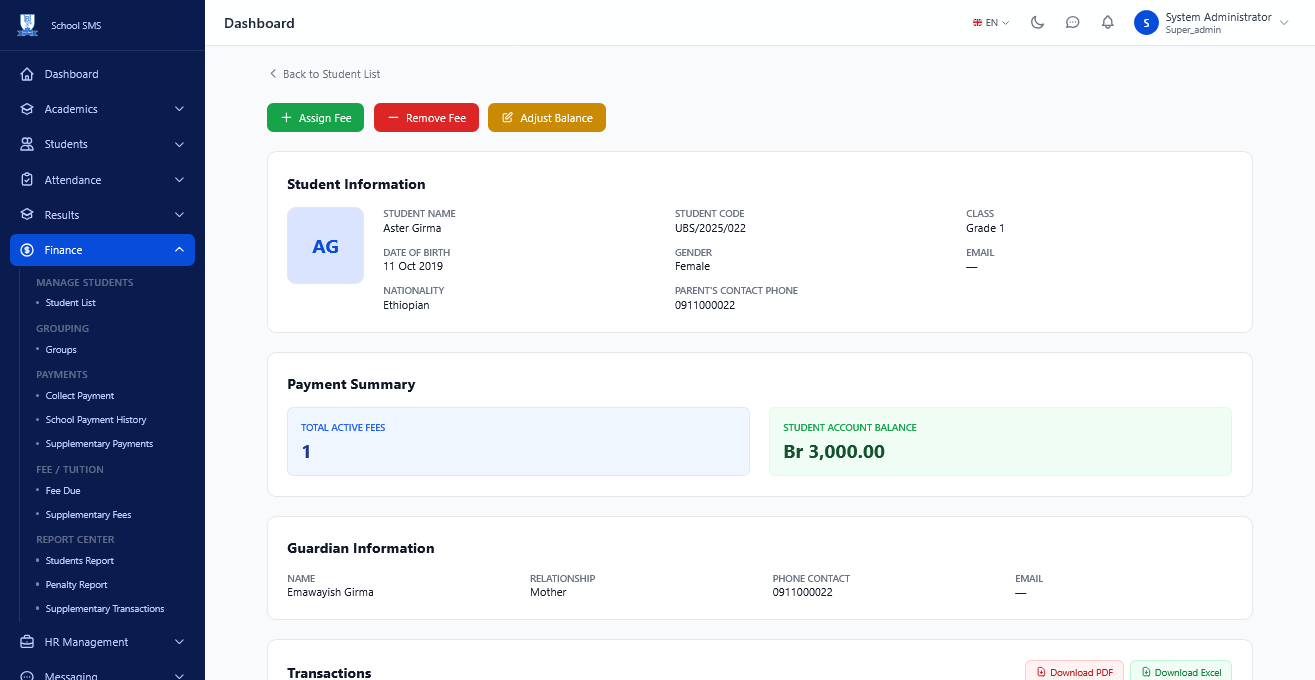This screenshot has height=680, width=1315.
Task: Open Supplementary Transactions in sidebar
Action: (105, 609)
